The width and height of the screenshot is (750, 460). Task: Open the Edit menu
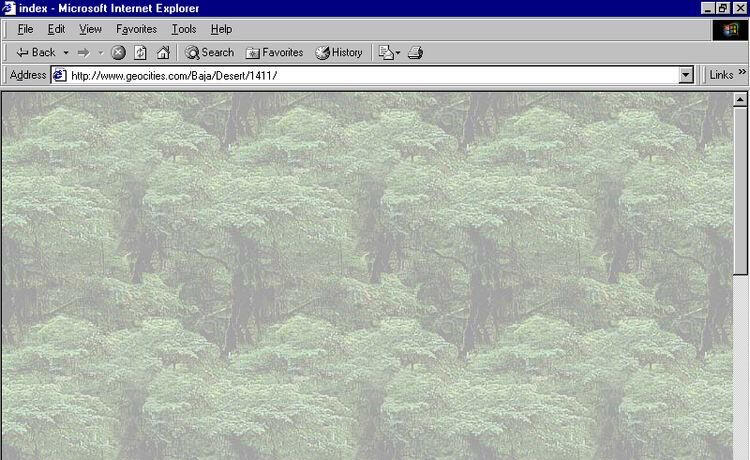tap(56, 29)
